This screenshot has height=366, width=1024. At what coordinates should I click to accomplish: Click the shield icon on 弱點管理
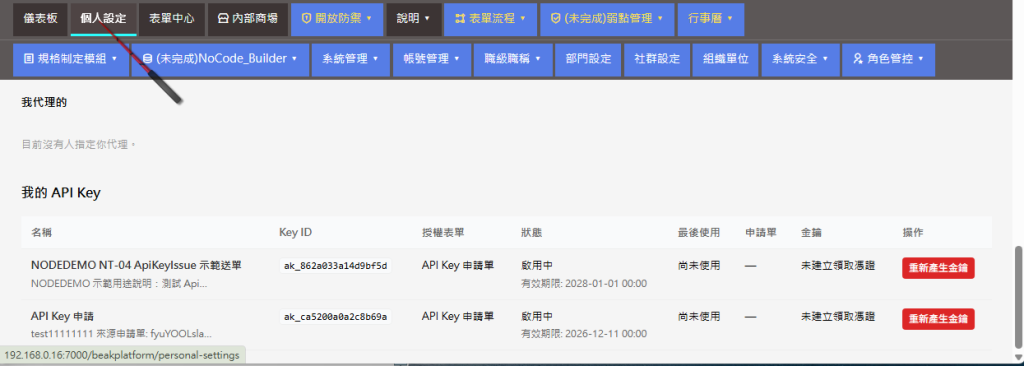(x=556, y=18)
